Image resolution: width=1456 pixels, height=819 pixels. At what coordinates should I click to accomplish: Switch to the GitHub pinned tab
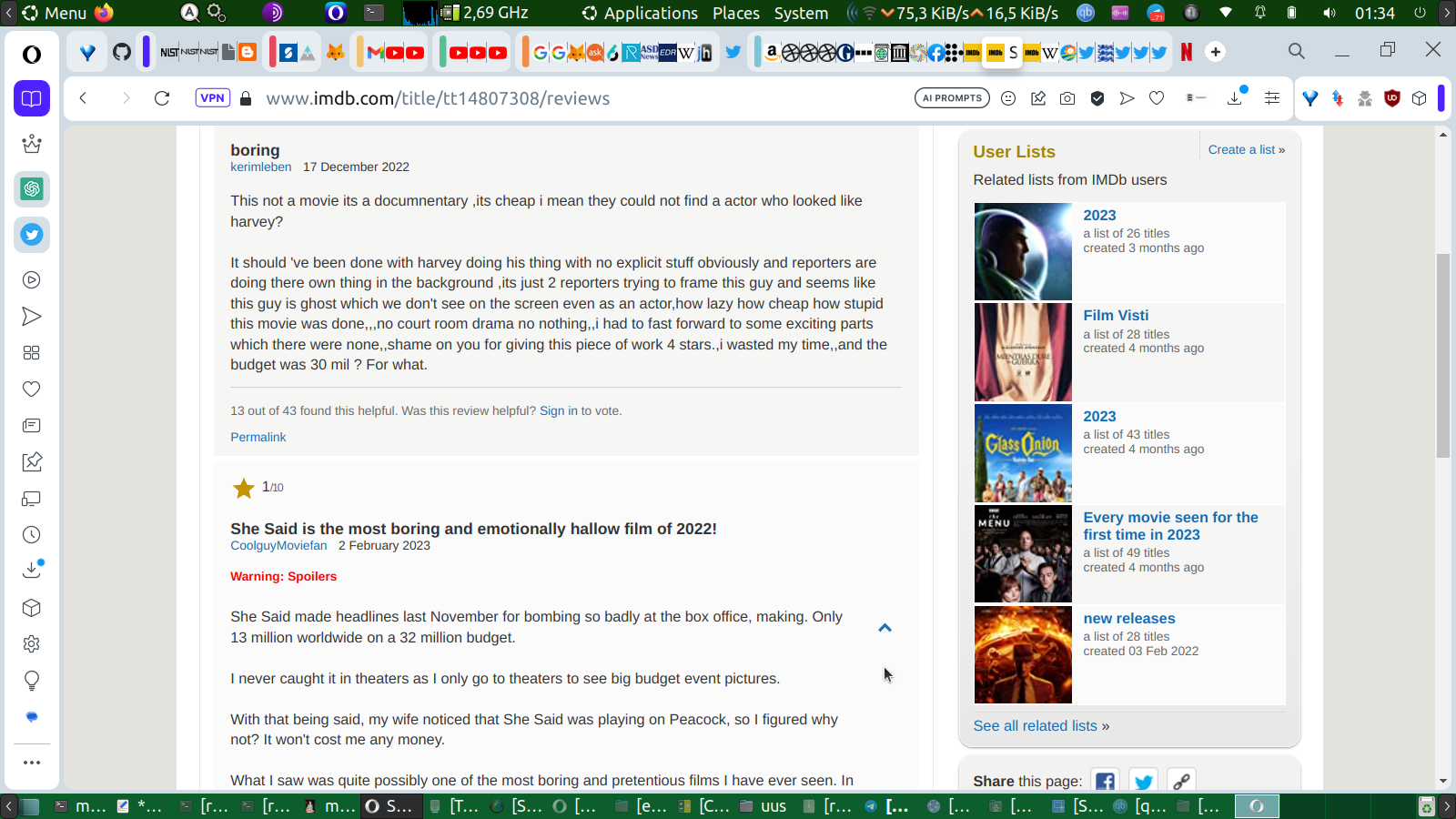[x=122, y=52]
